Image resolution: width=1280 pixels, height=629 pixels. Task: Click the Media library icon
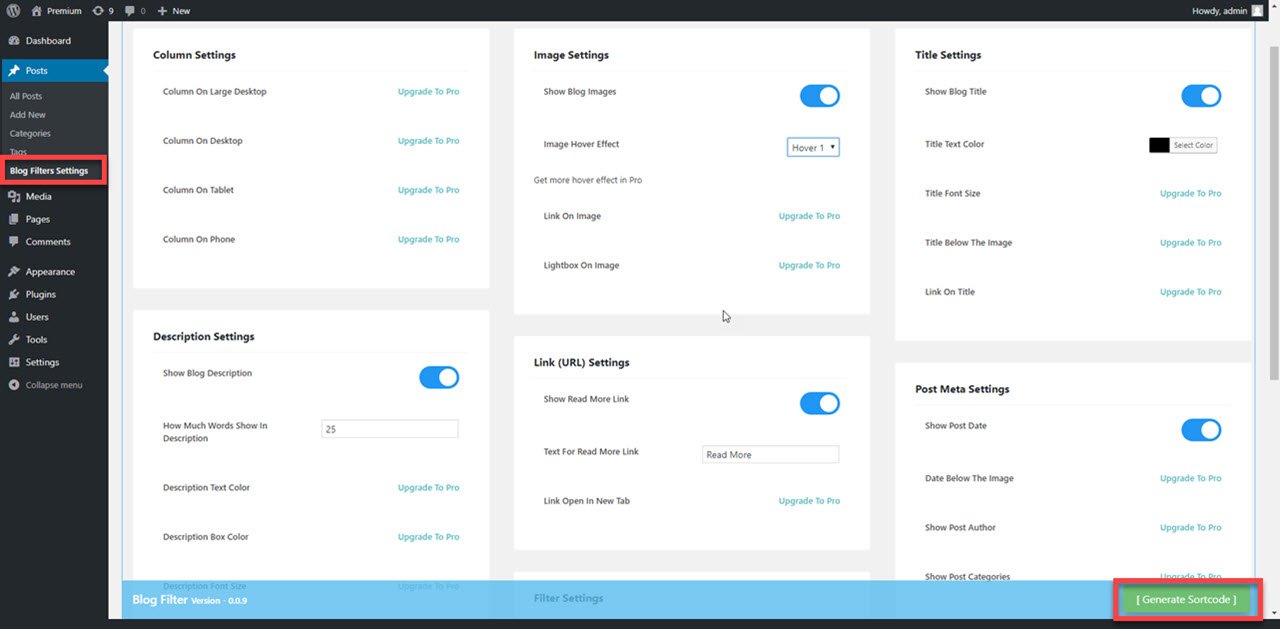click(x=14, y=197)
